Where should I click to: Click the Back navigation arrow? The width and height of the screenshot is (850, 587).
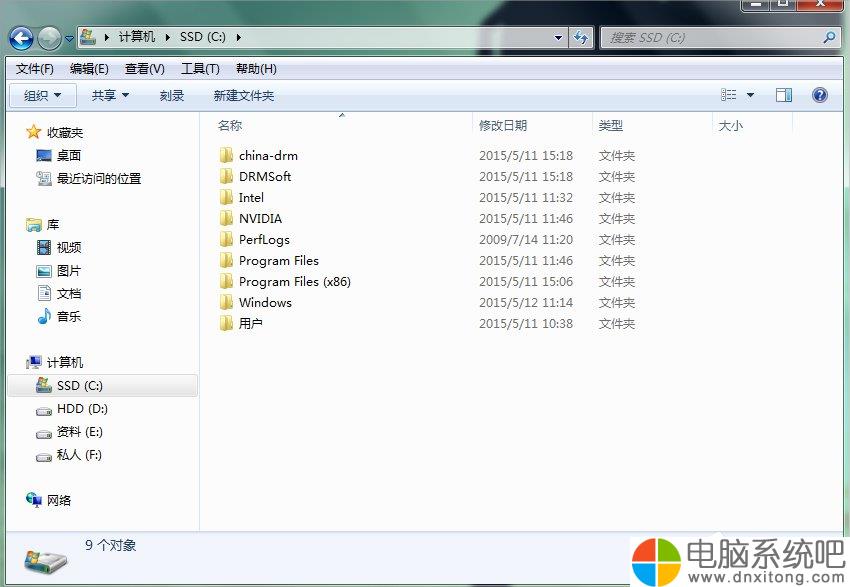20,37
